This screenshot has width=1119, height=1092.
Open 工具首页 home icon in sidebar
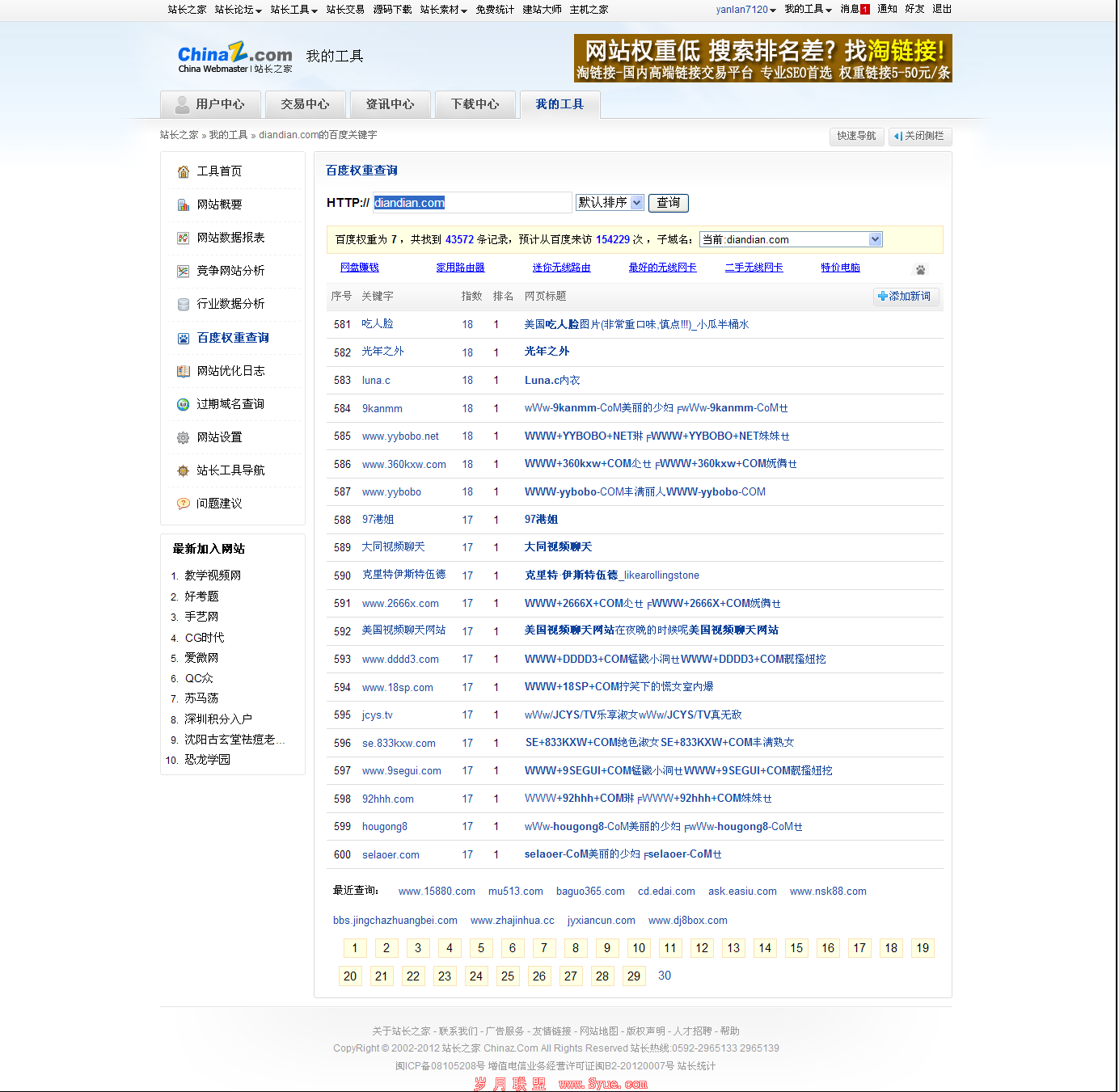click(x=184, y=171)
